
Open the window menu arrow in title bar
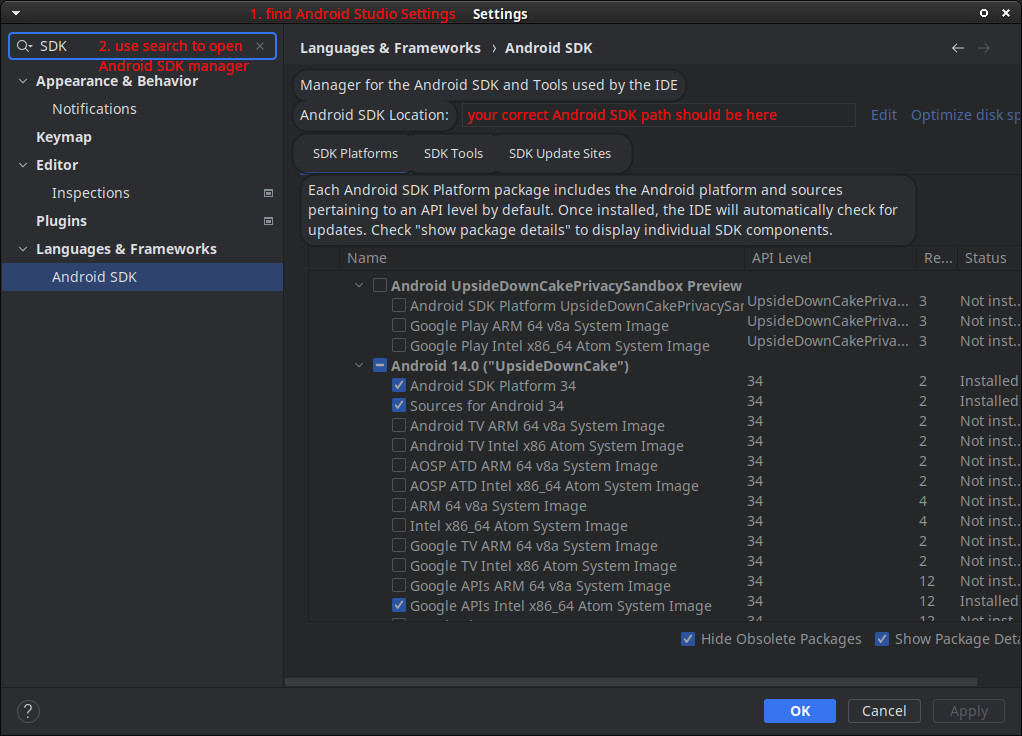pyautogui.click(x=16, y=13)
